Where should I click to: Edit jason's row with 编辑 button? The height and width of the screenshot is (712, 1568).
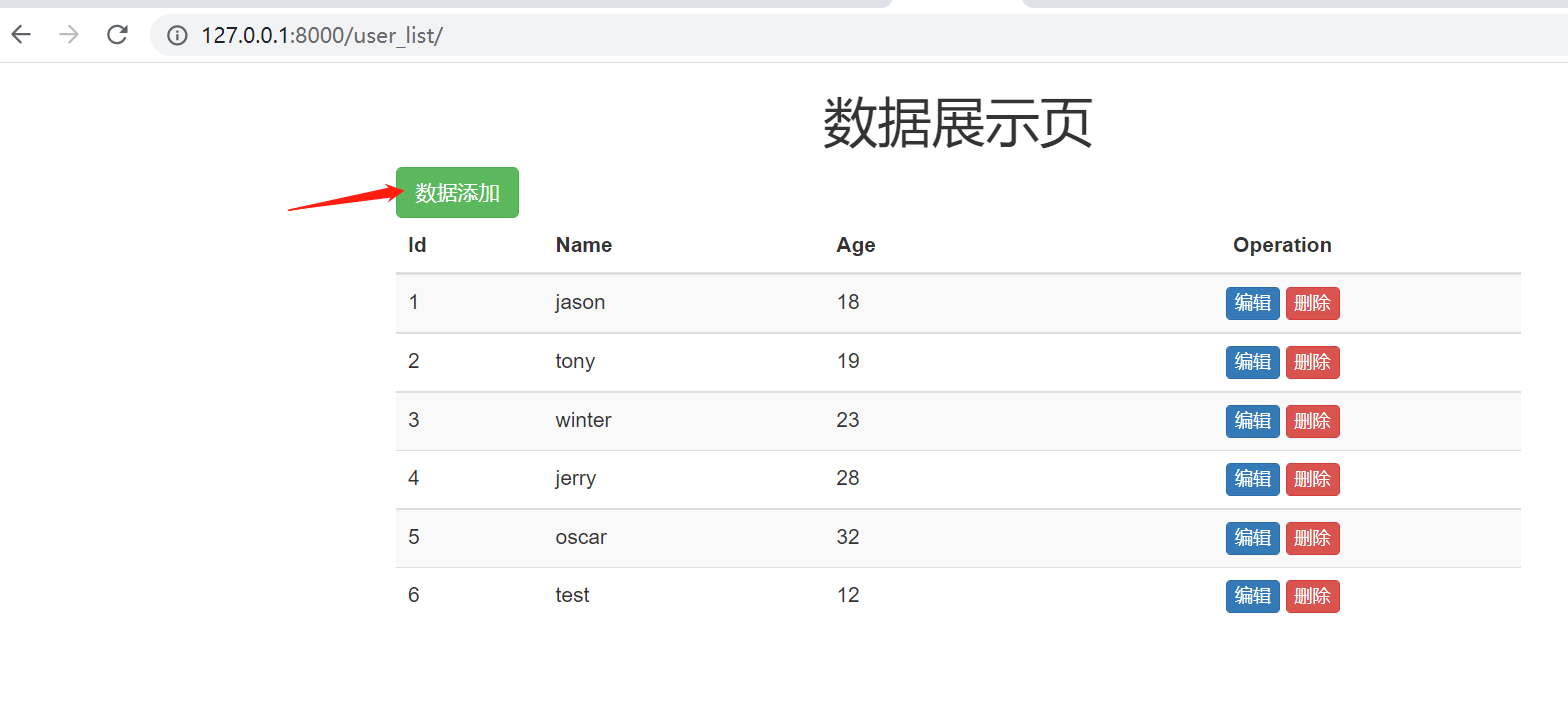click(1252, 303)
